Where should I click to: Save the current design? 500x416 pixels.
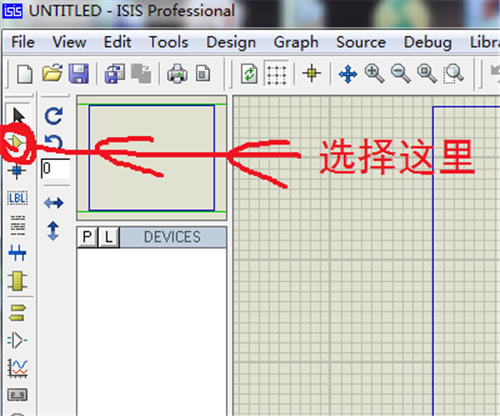pos(78,73)
